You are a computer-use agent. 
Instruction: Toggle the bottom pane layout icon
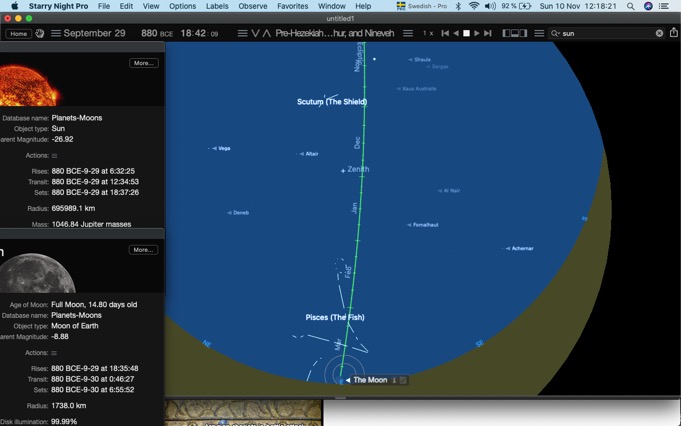coord(515,34)
